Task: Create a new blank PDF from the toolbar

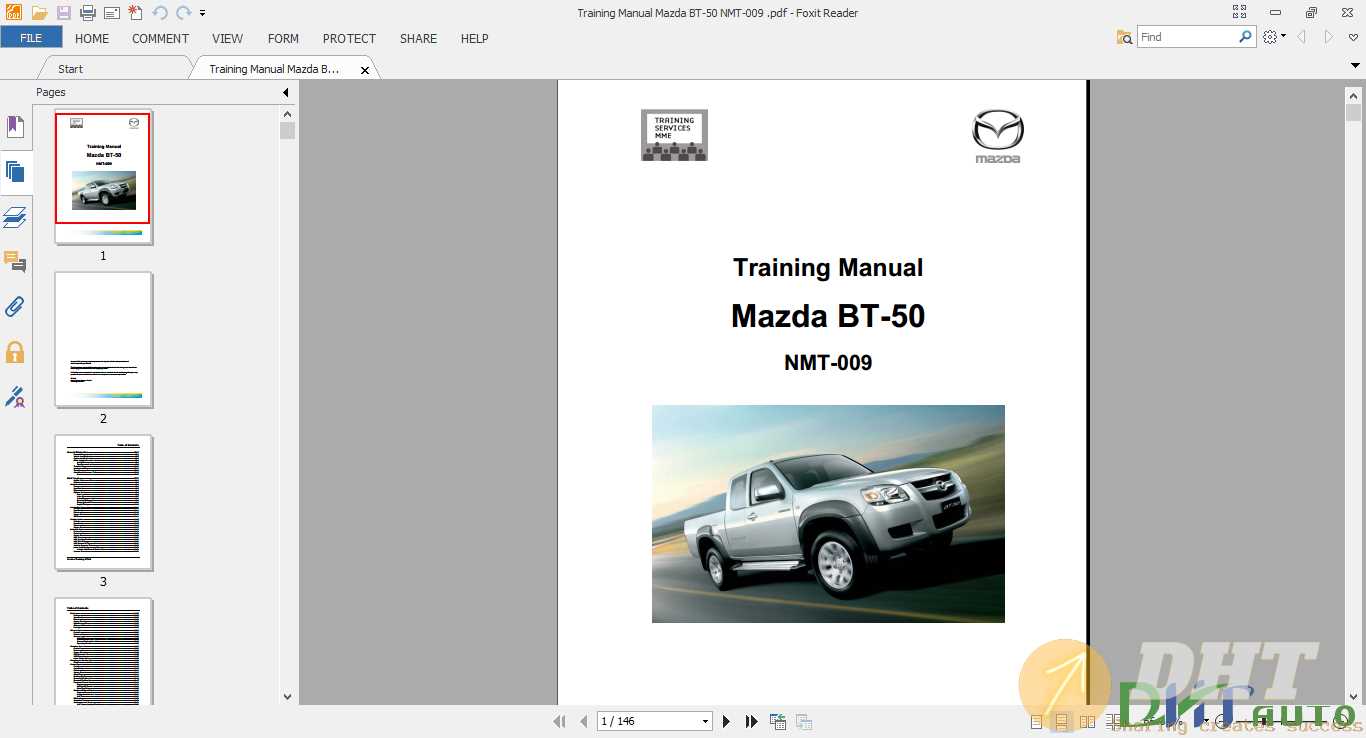Action: pyautogui.click(x=136, y=13)
